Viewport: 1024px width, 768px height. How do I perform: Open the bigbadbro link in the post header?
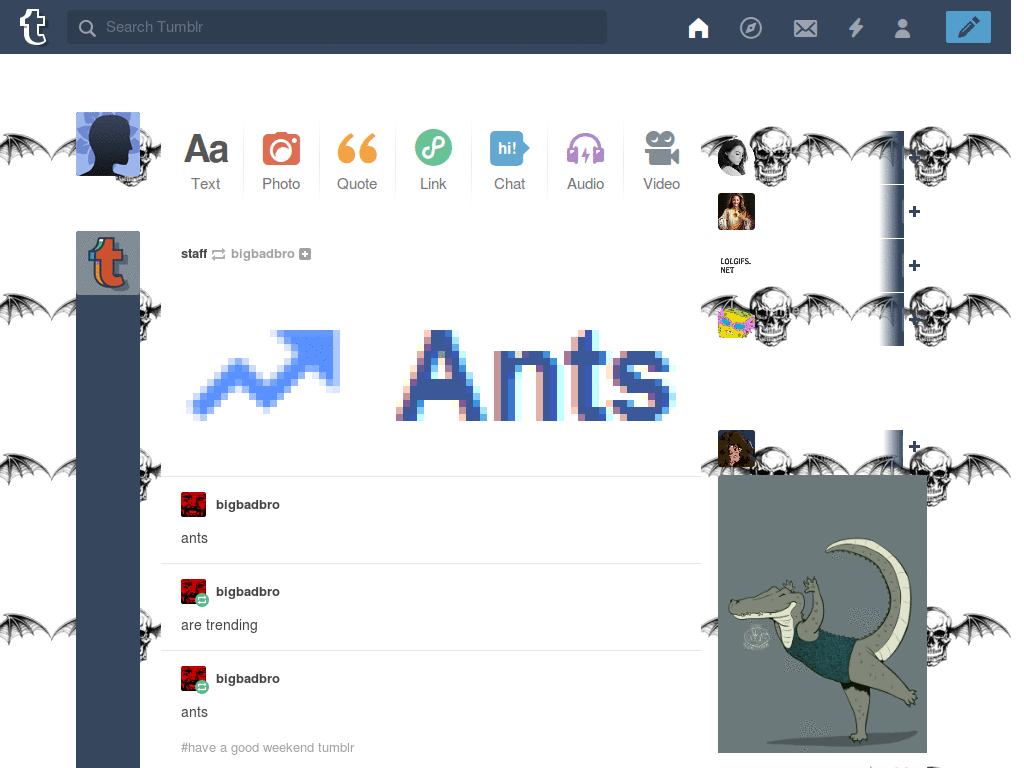click(263, 253)
